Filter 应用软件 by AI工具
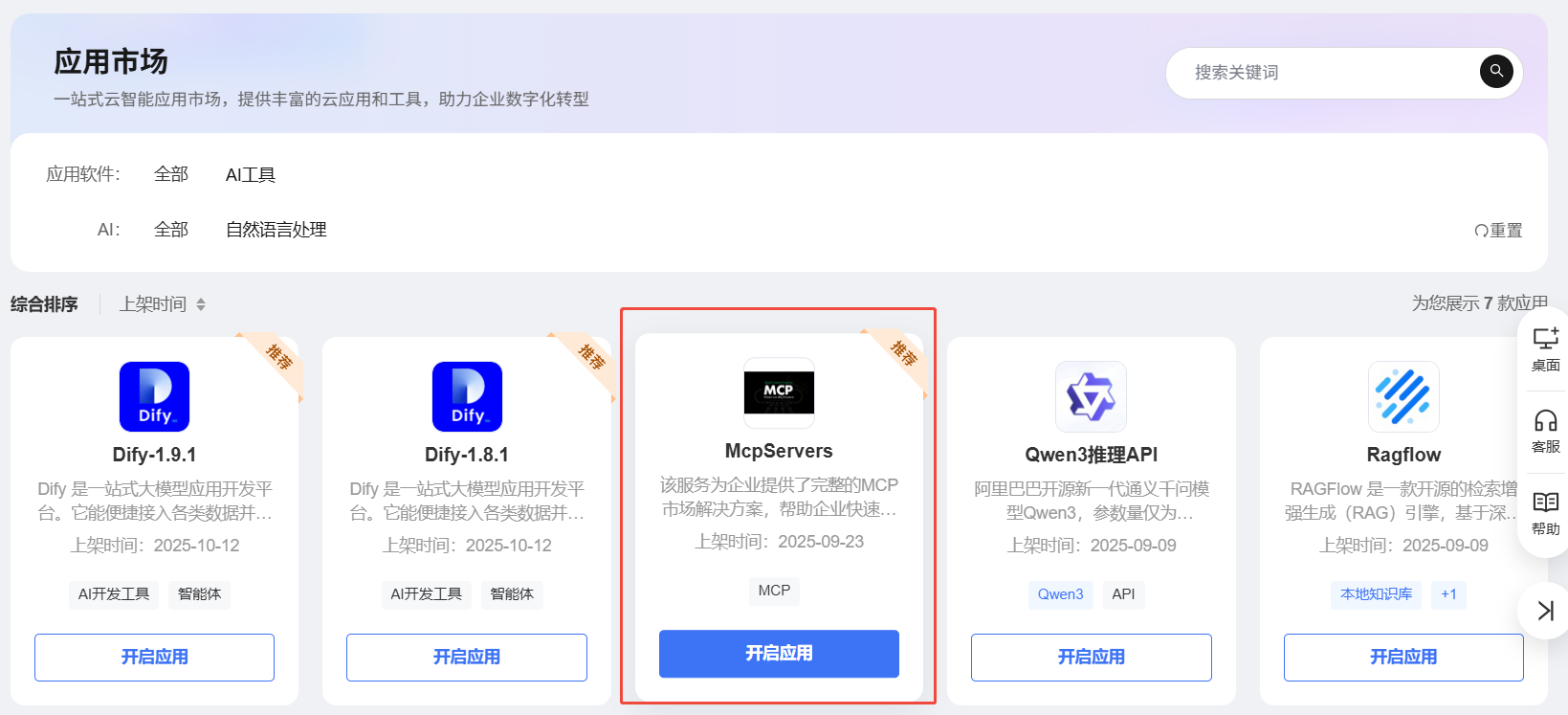The image size is (1568, 715). 251,174
